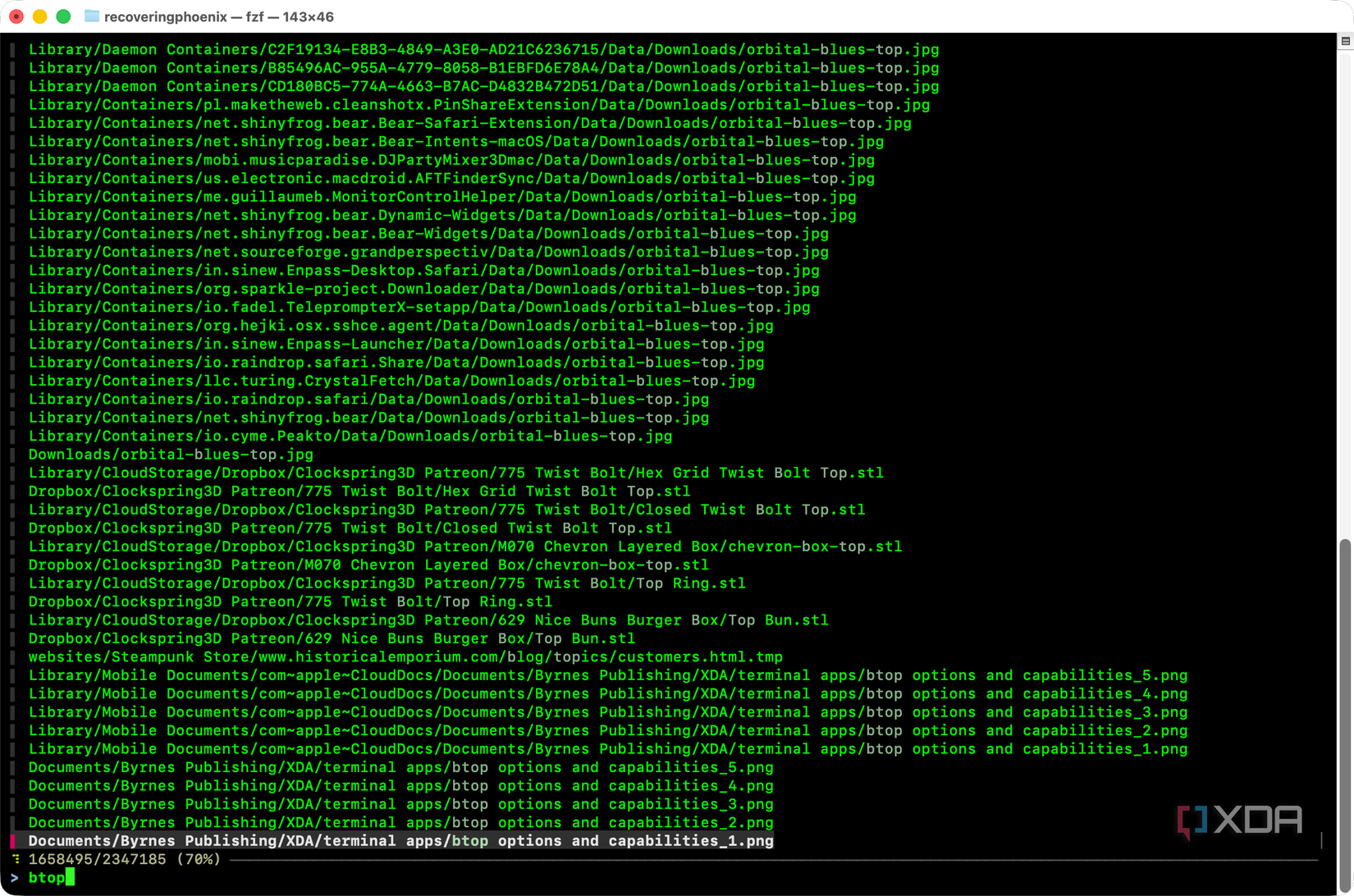This screenshot has height=896, width=1354.
Task: Select the macdroid.AFTFinderSync result
Action: pyautogui.click(x=451, y=178)
